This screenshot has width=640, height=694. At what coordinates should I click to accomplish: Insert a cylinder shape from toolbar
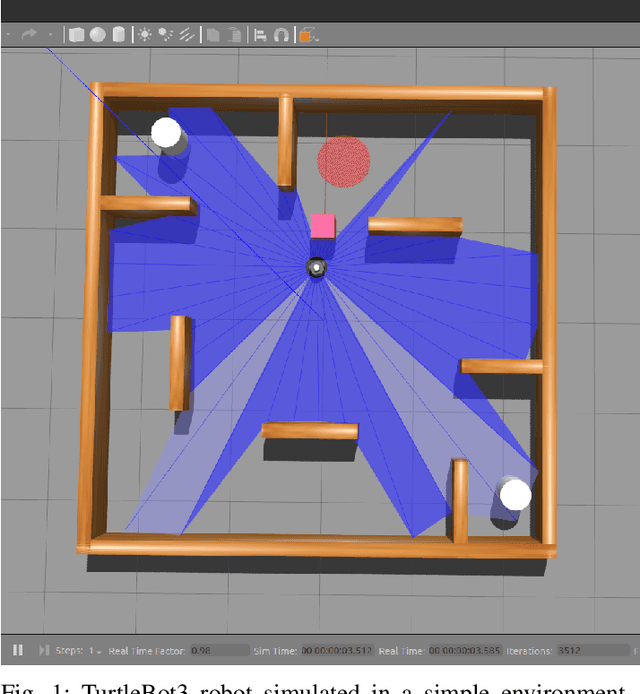tap(118, 35)
